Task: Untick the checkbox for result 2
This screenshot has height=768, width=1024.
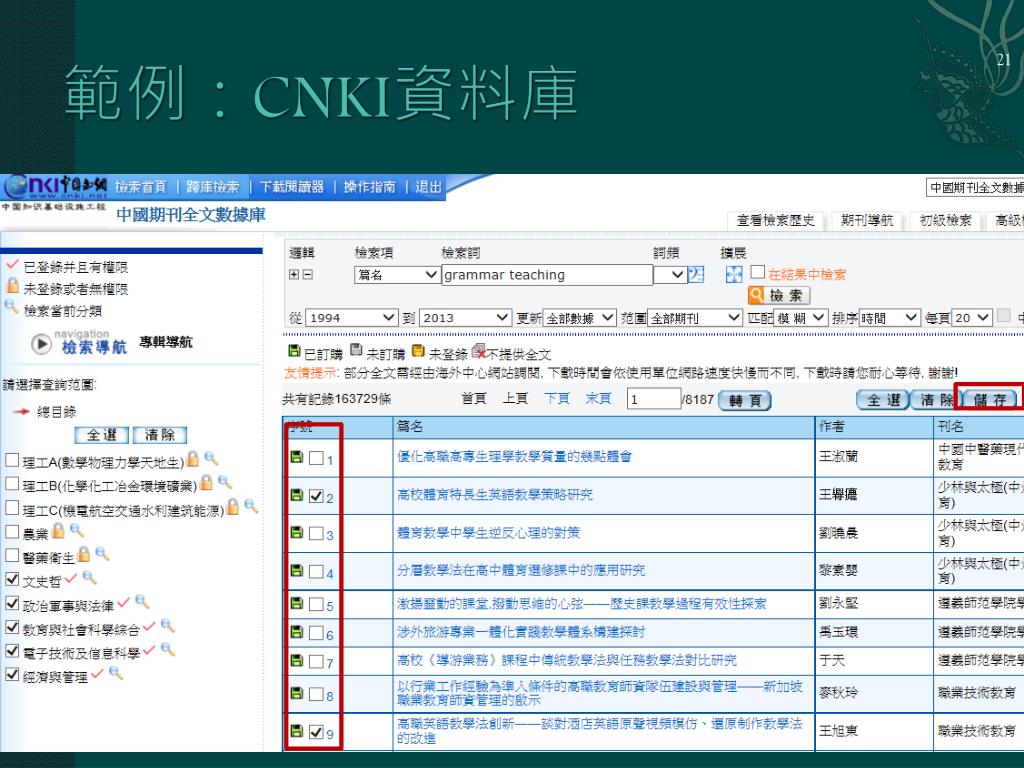Action: (316, 496)
